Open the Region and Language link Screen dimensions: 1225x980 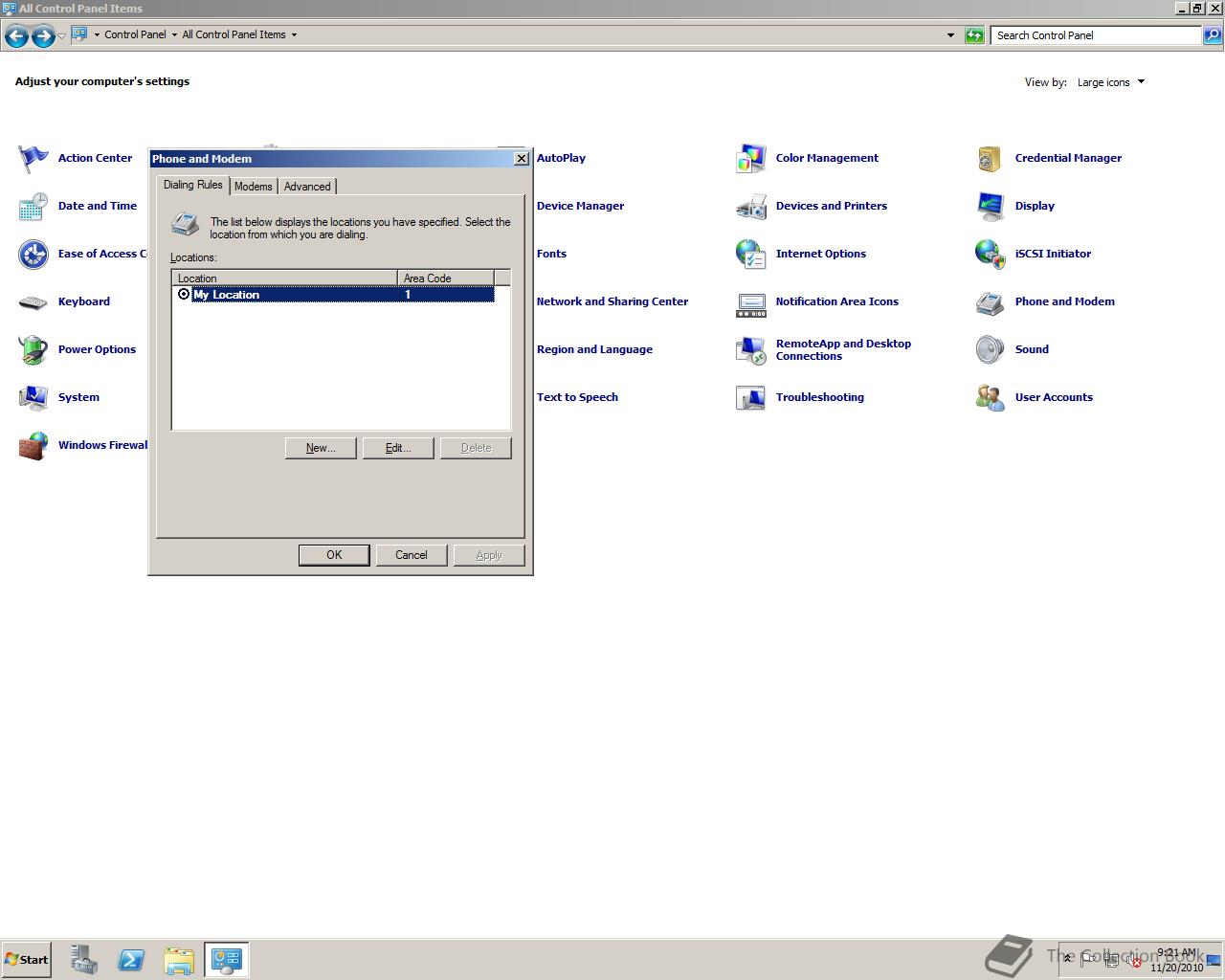pyautogui.click(x=594, y=349)
